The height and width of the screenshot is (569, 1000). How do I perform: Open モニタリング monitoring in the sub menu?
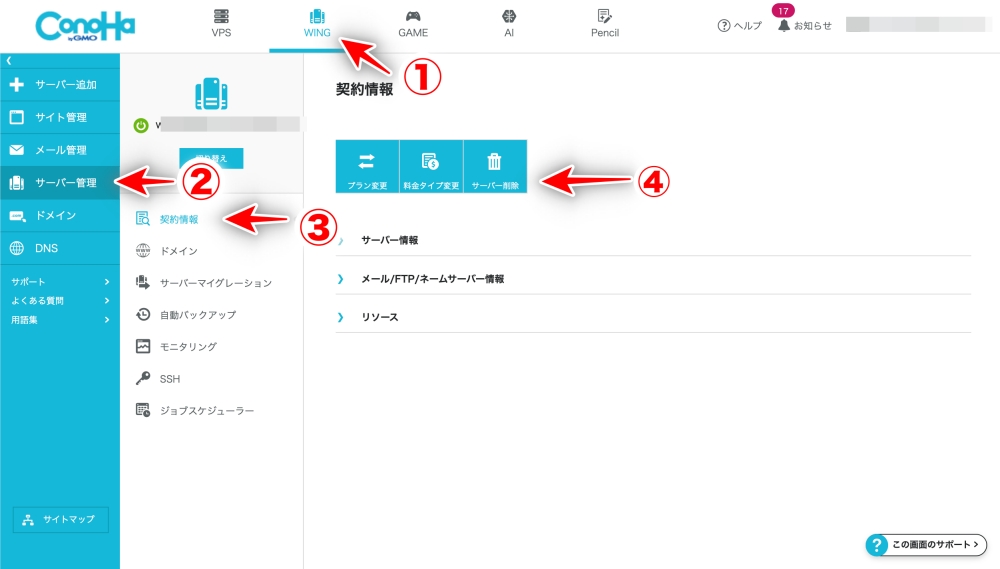(187, 346)
